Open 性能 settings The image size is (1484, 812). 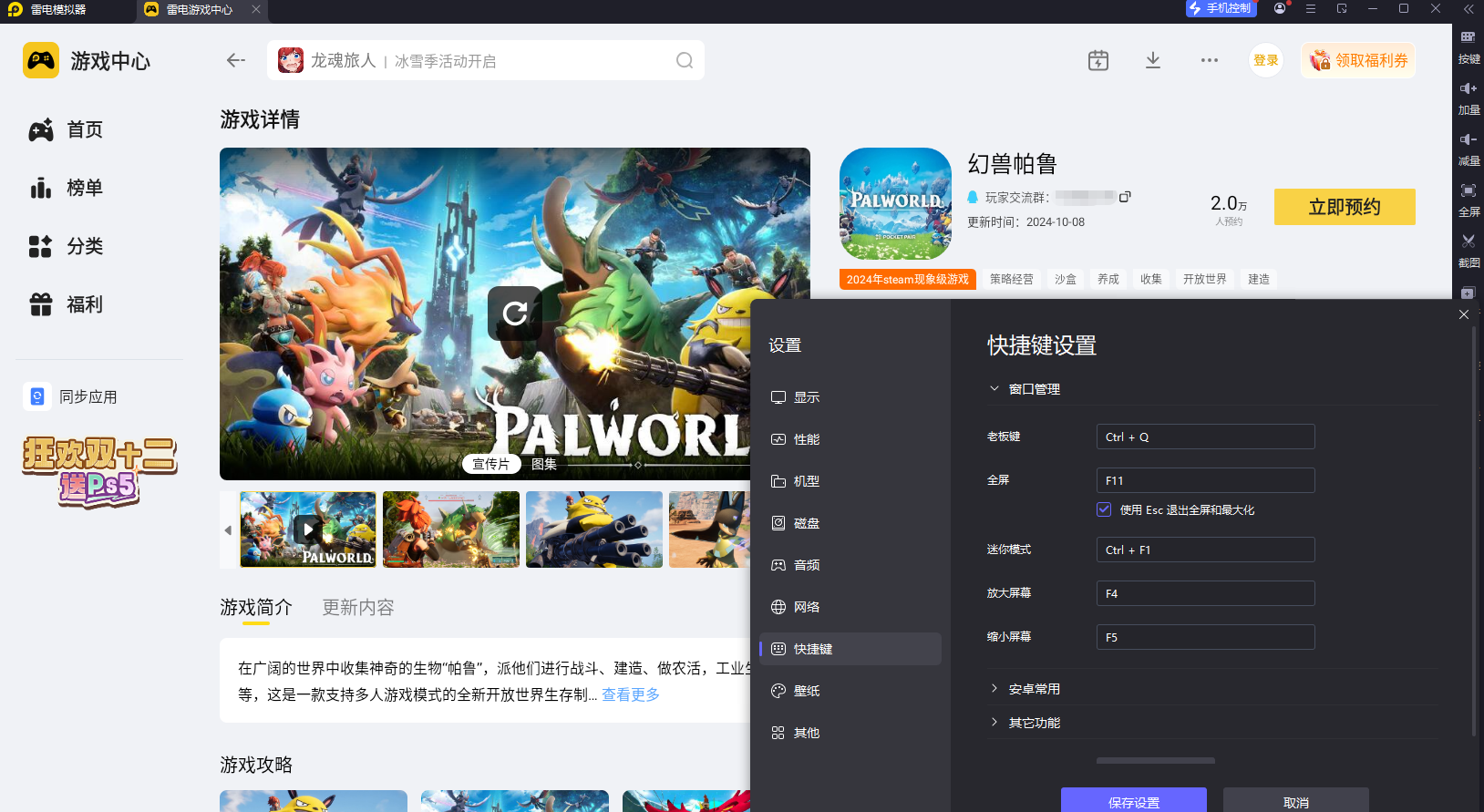click(x=850, y=439)
